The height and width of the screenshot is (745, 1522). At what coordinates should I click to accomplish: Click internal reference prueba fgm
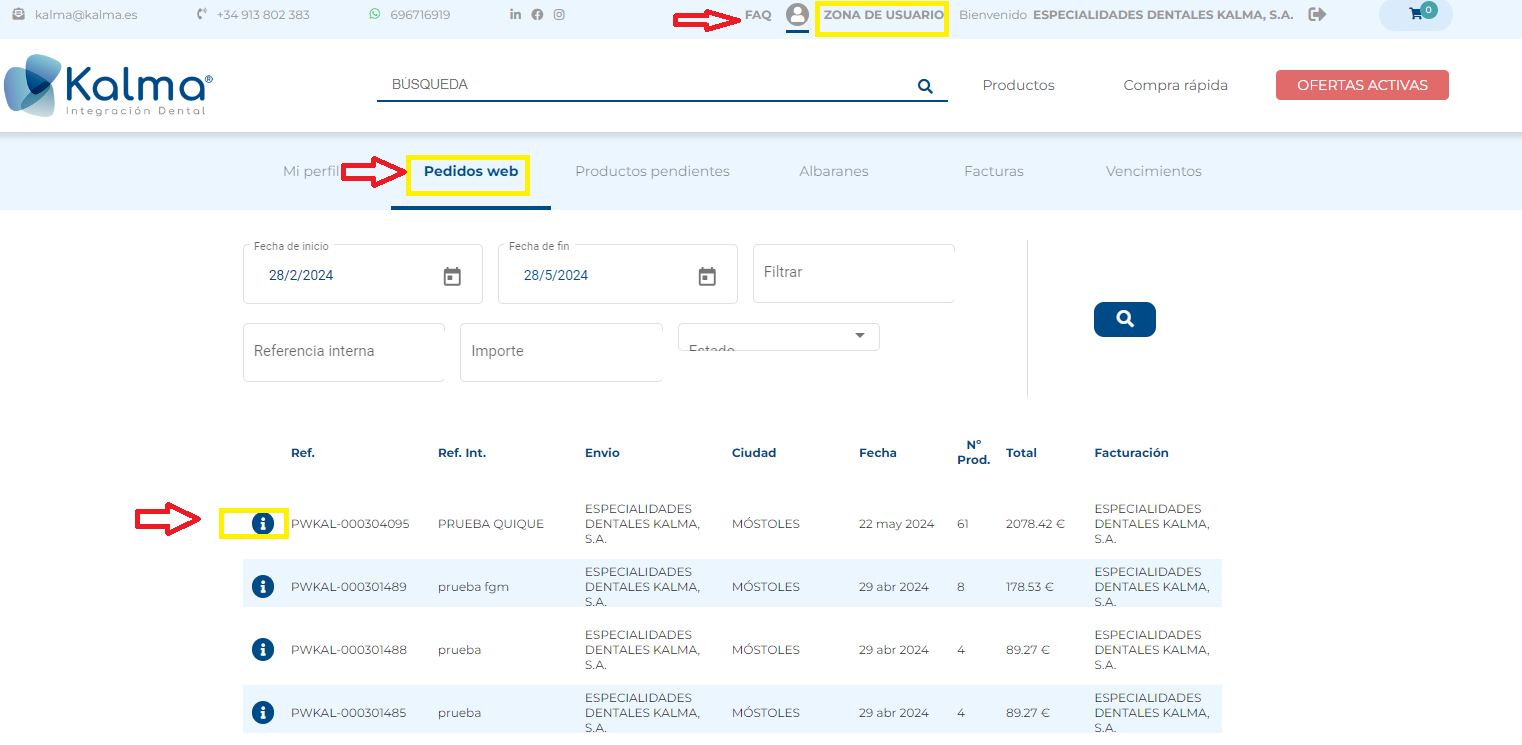coord(474,587)
